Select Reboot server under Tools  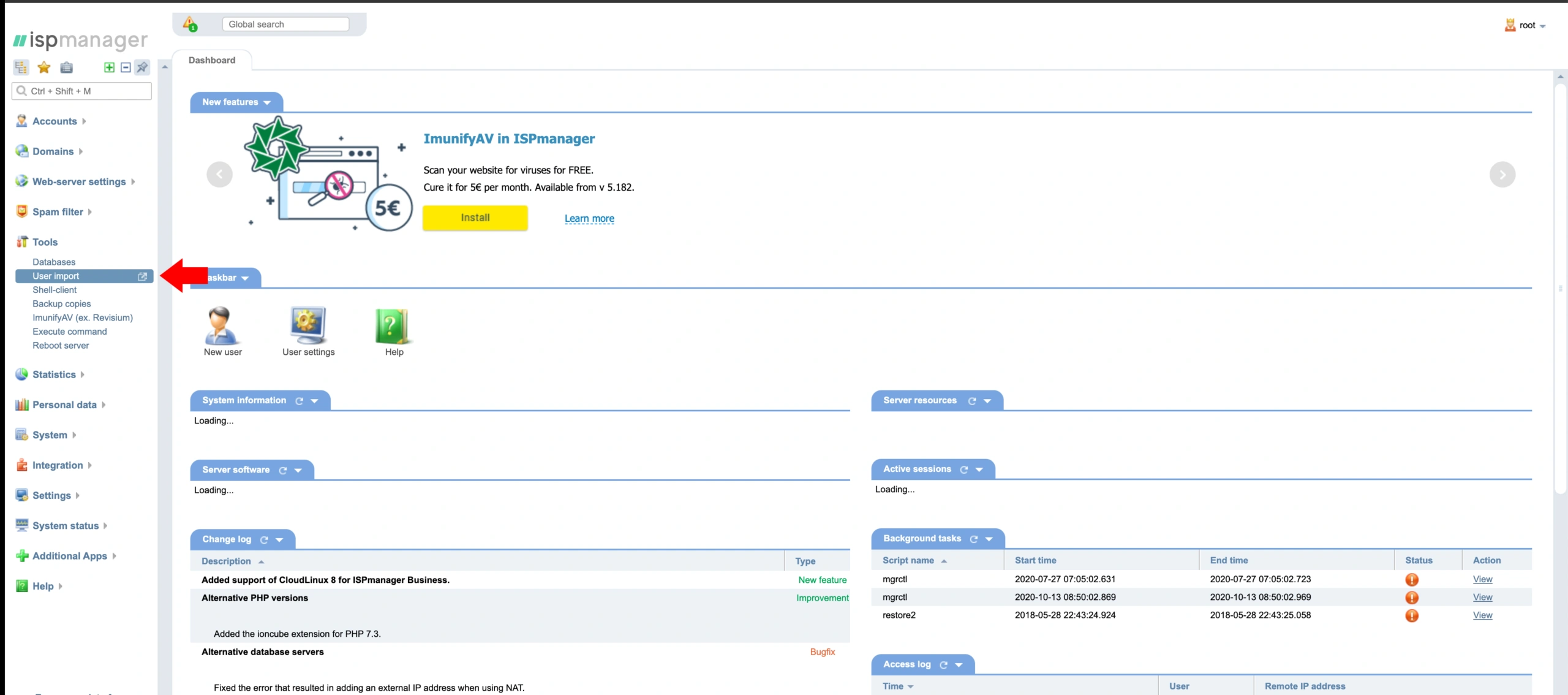(x=61, y=346)
